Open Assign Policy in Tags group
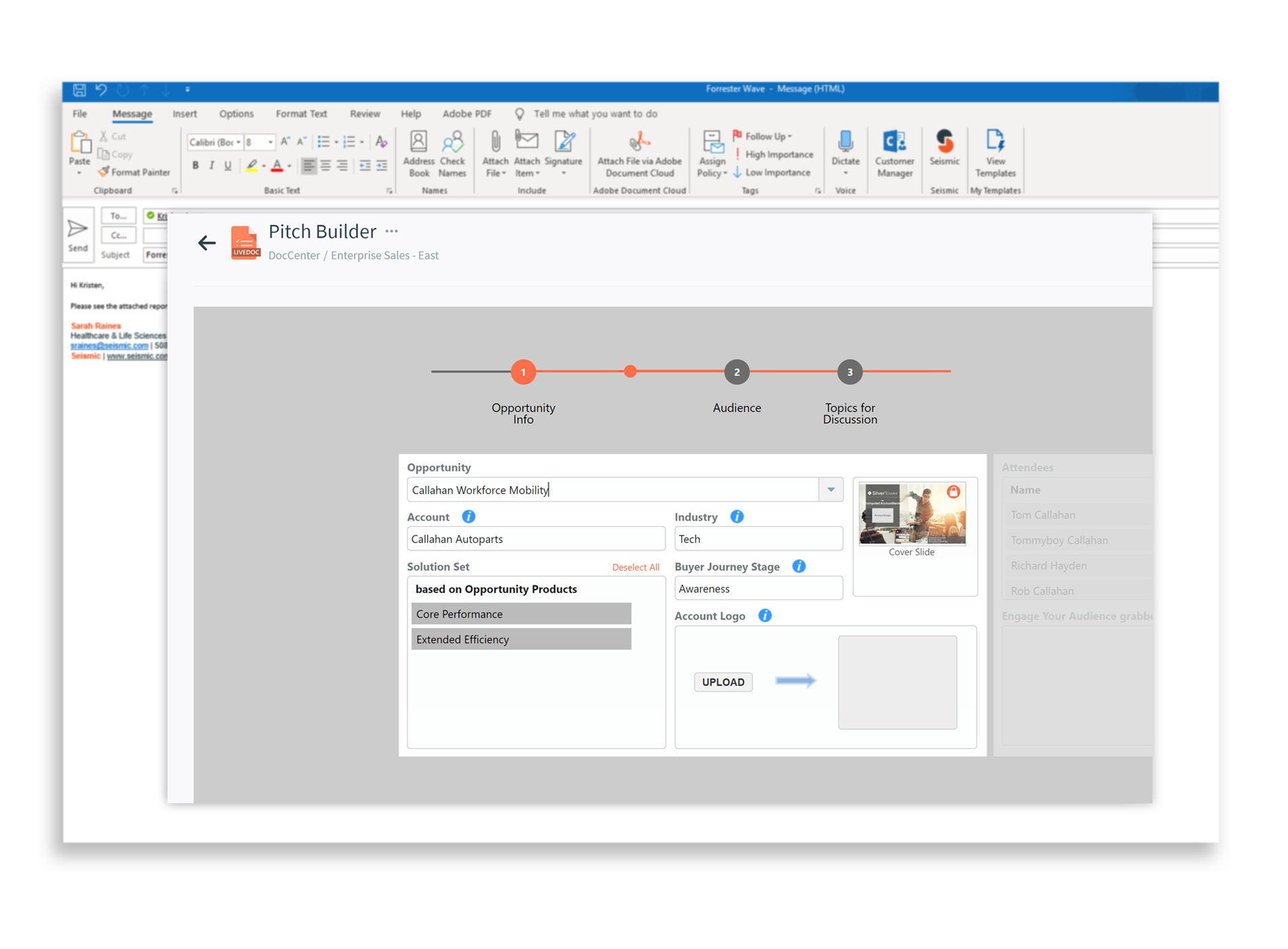Image resolution: width=1288 pixels, height=949 pixels. 712,154
